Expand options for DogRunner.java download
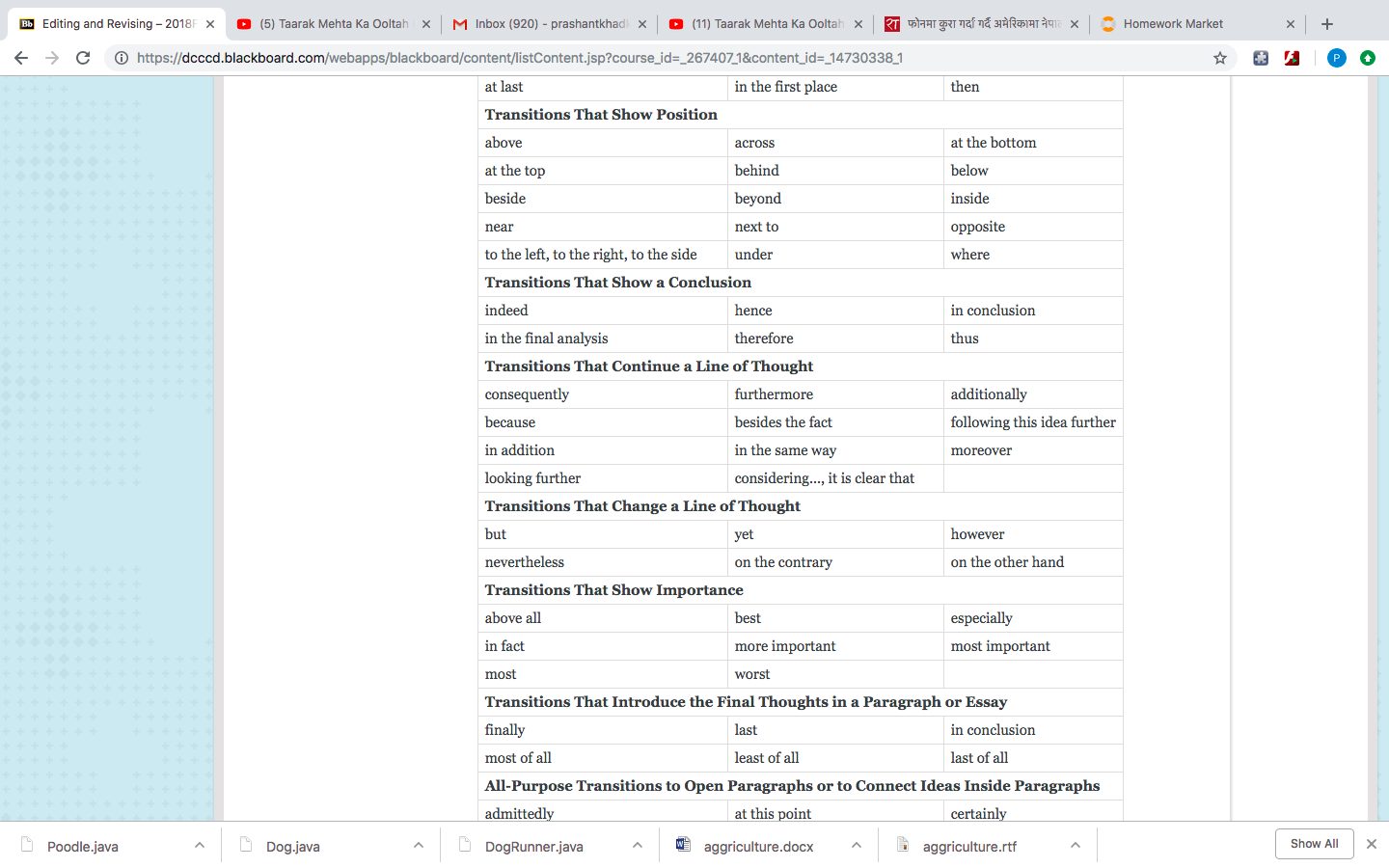 tap(638, 846)
